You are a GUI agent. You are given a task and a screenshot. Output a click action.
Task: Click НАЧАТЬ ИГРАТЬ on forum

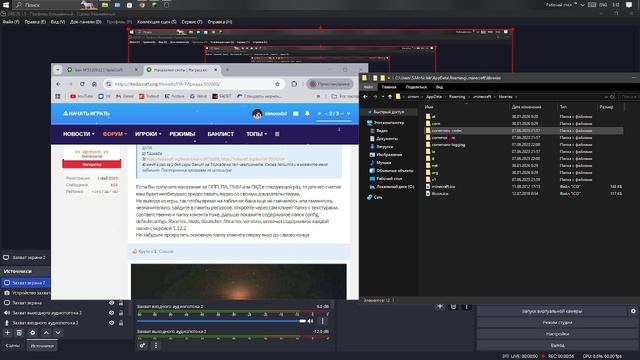86,113
